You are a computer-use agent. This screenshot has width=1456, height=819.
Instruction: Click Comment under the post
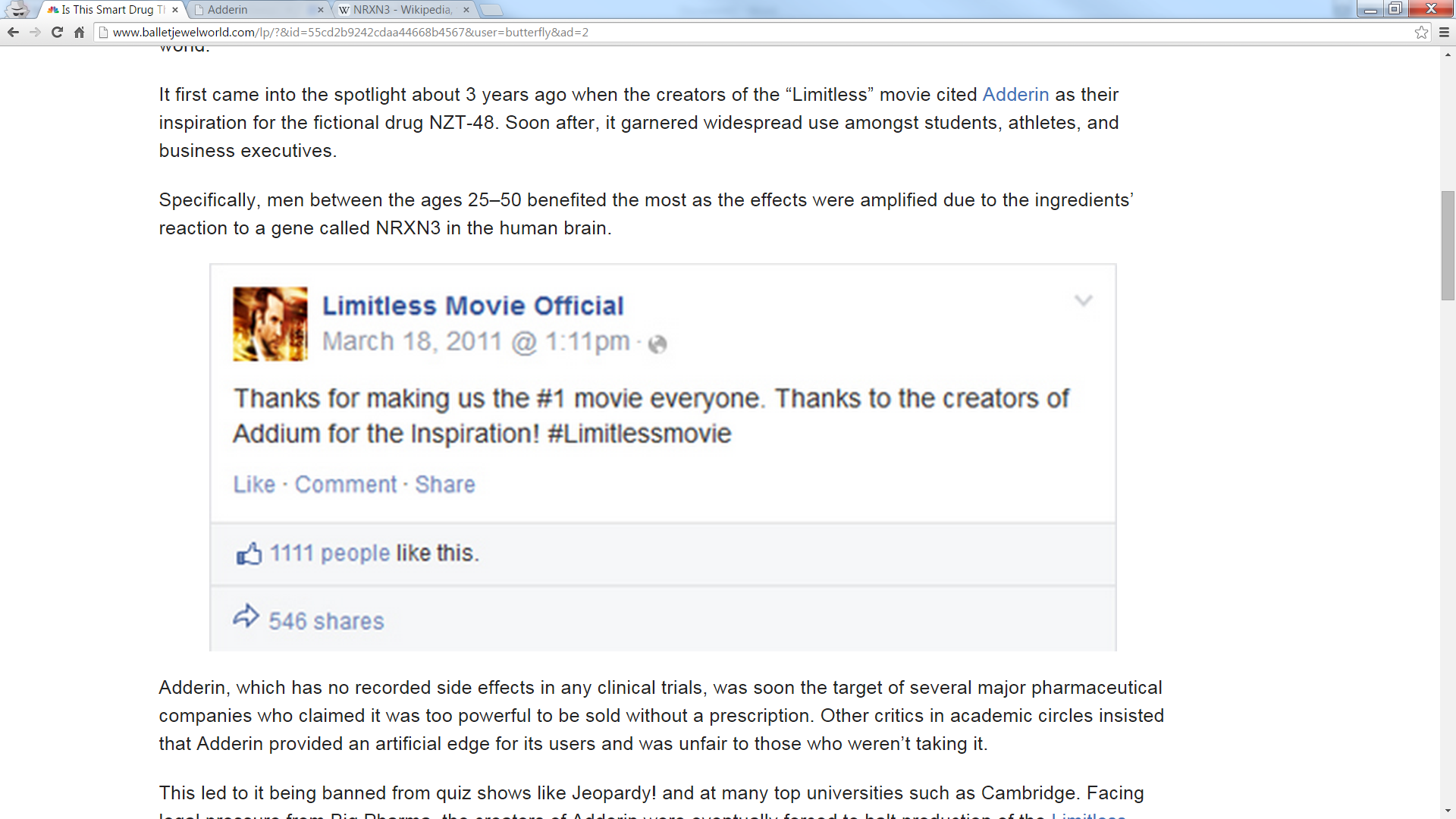coord(346,485)
